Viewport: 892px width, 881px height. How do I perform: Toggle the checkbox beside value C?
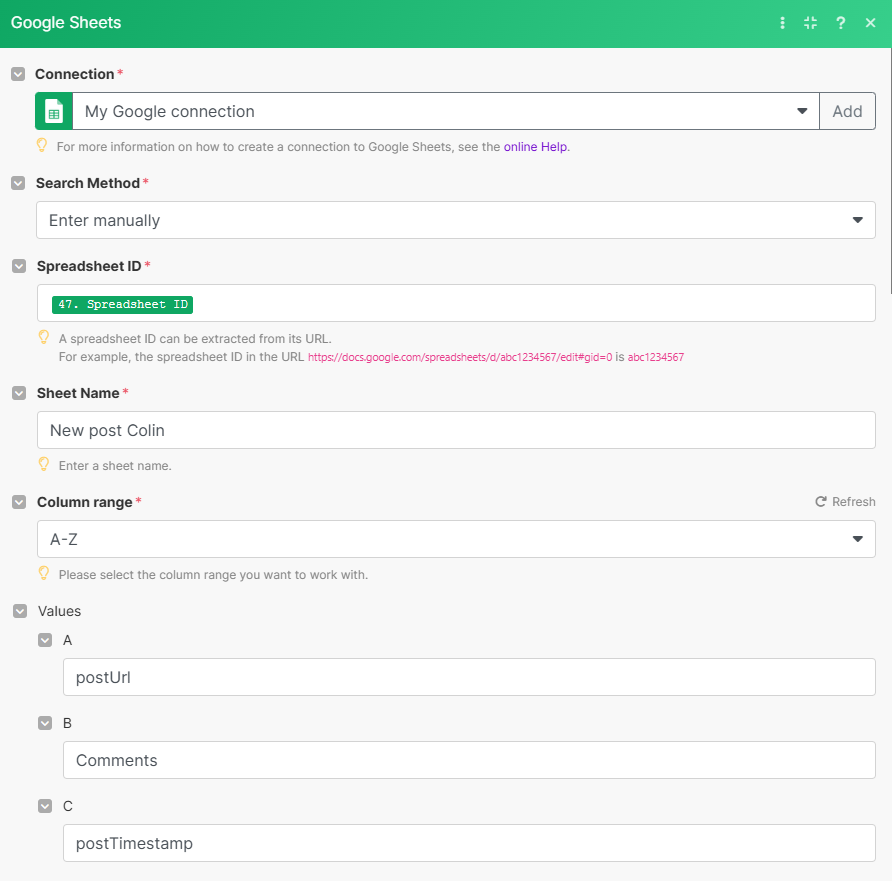click(45, 806)
